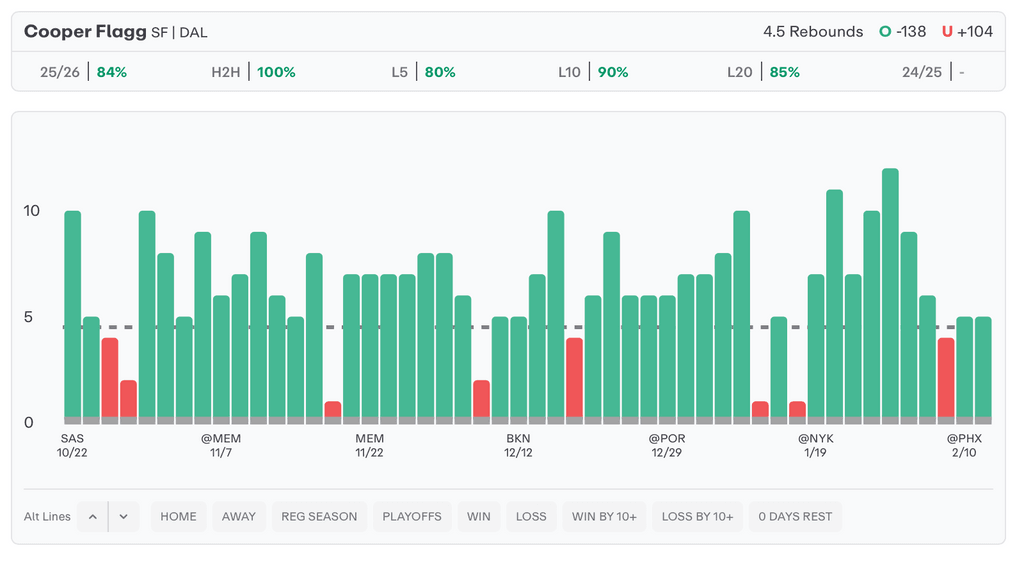Viewport: 1024px width, 561px height.
Task: Open the H2H 100% split
Action: coord(253,72)
